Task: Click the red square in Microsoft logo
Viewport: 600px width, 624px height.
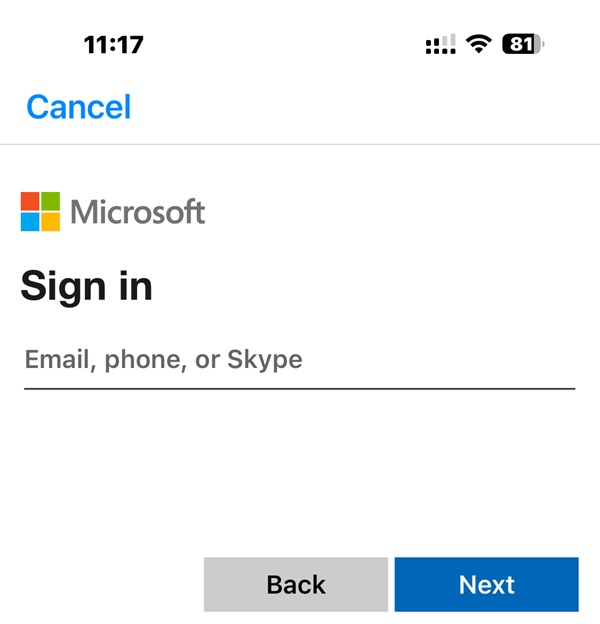Action: point(30,201)
